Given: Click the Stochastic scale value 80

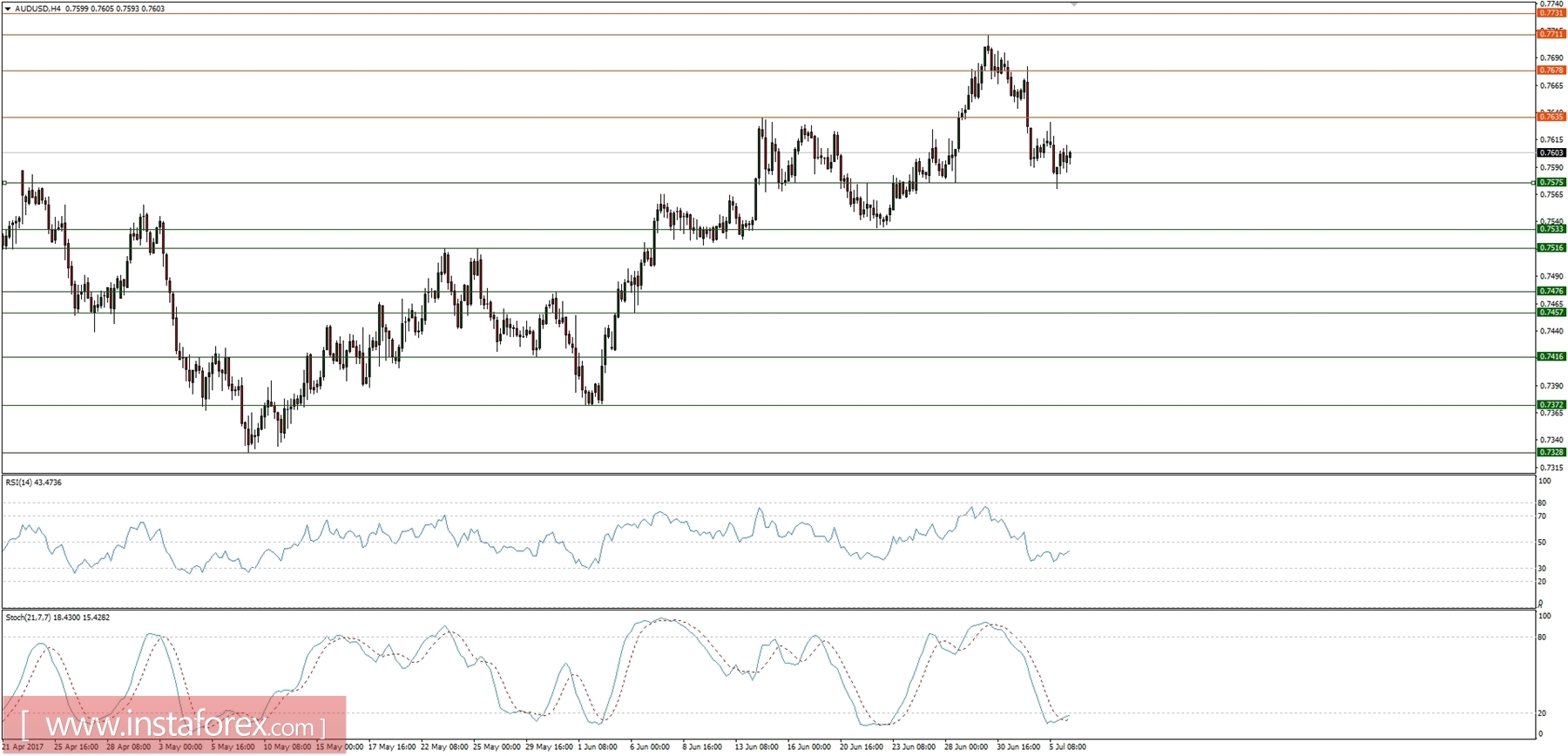Looking at the screenshot, I should [1542, 638].
